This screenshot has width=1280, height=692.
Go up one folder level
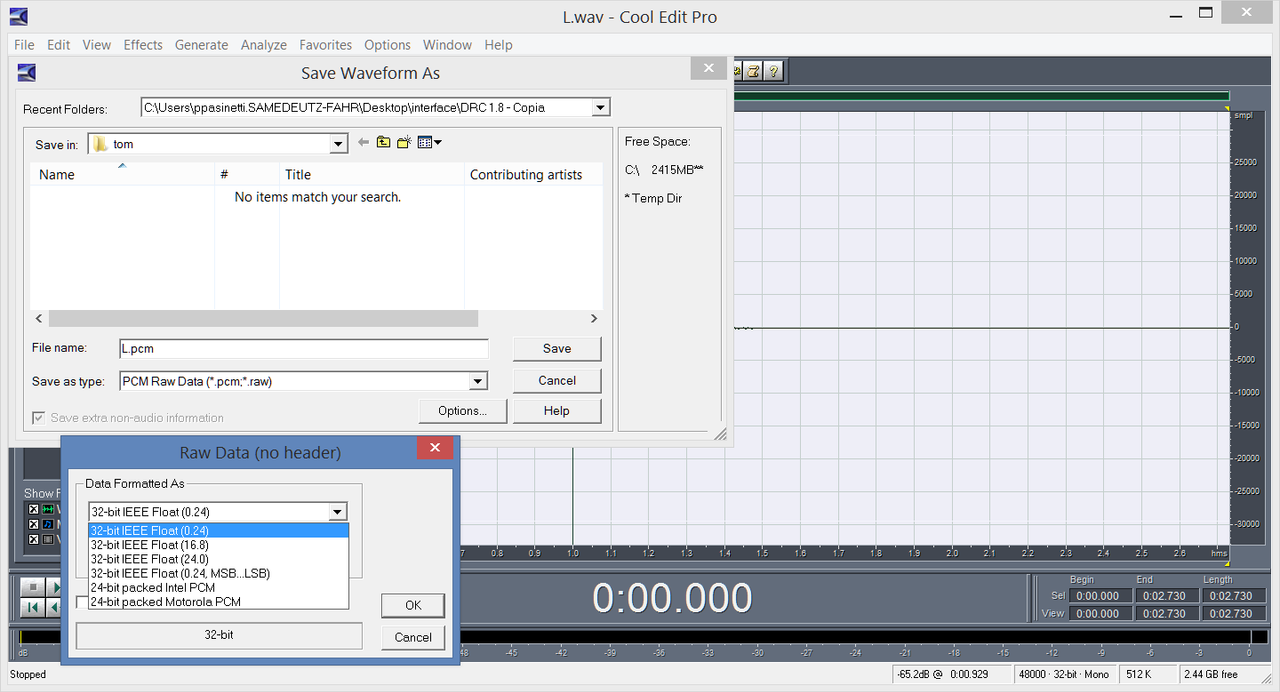383,143
